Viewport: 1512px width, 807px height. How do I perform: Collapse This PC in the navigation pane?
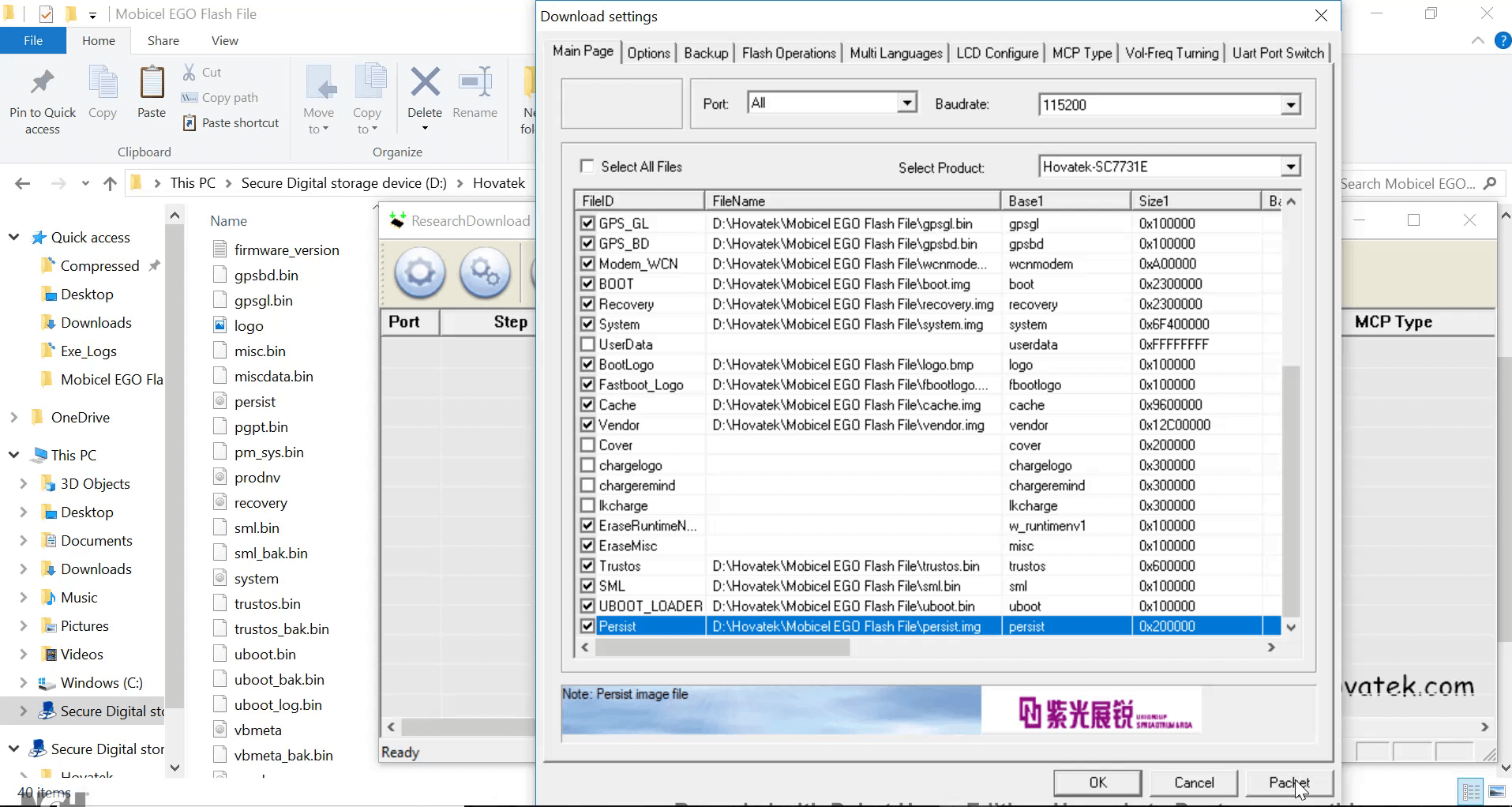point(13,455)
